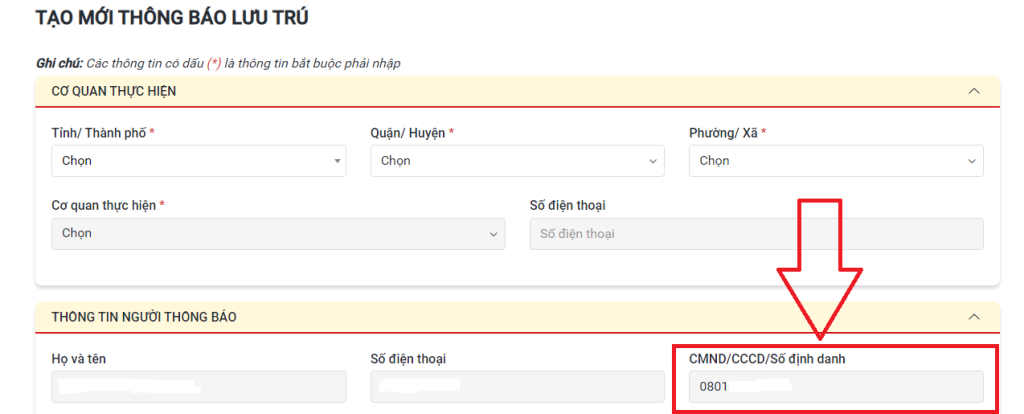Click the TẠO MỚI THÔNG BÁO LƯU TRÚ heading

pos(172,17)
